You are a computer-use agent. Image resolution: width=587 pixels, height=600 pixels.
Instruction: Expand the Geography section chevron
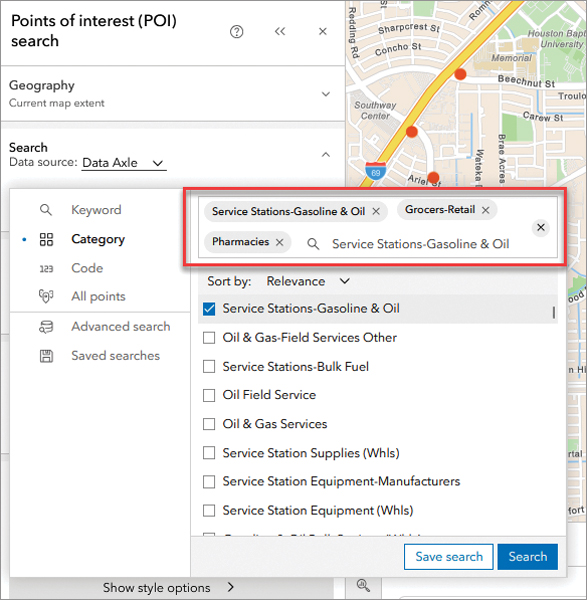(326, 94)
